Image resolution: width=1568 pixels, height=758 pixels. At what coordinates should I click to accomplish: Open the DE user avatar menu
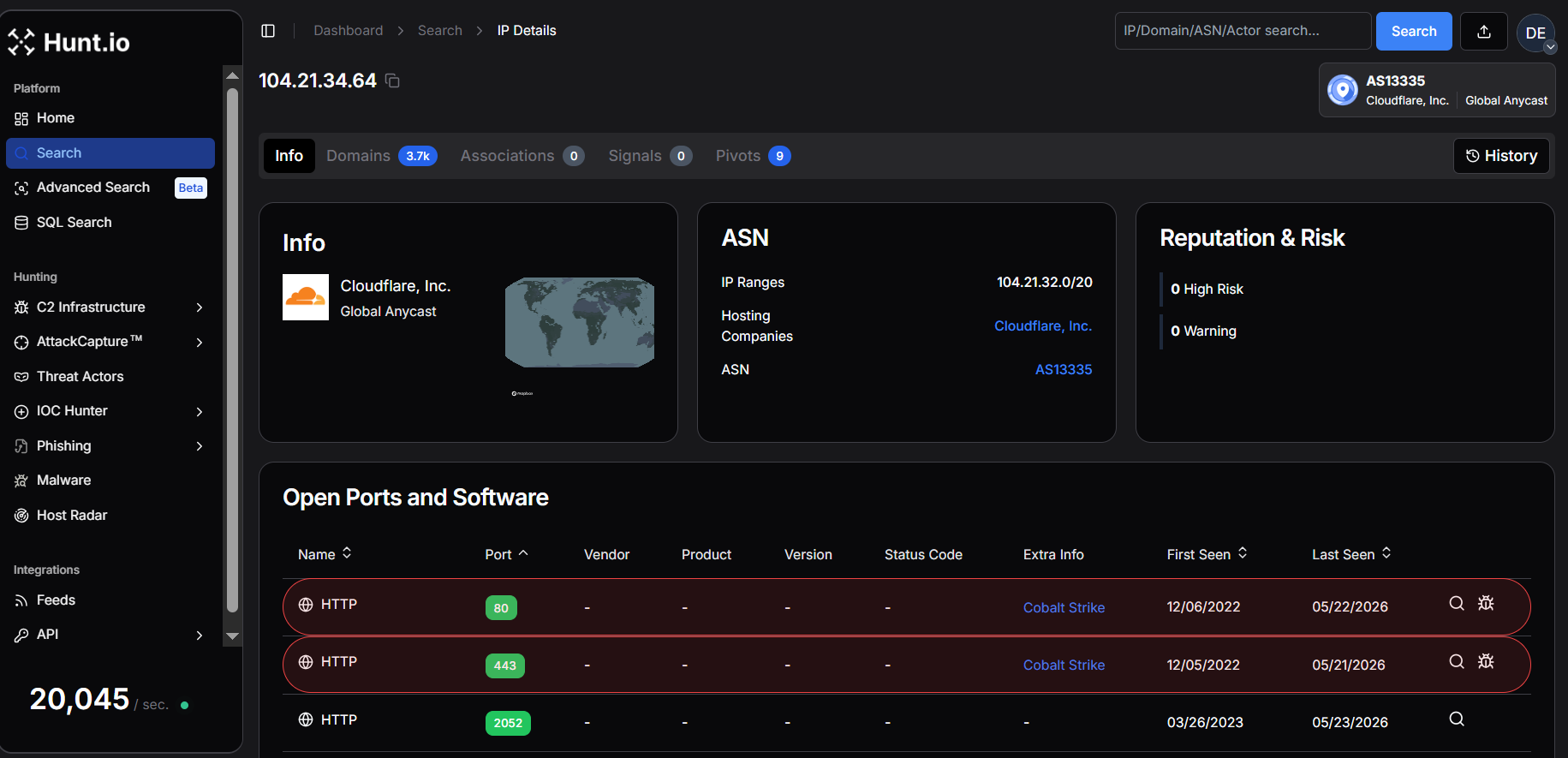tap(1535, 33)
